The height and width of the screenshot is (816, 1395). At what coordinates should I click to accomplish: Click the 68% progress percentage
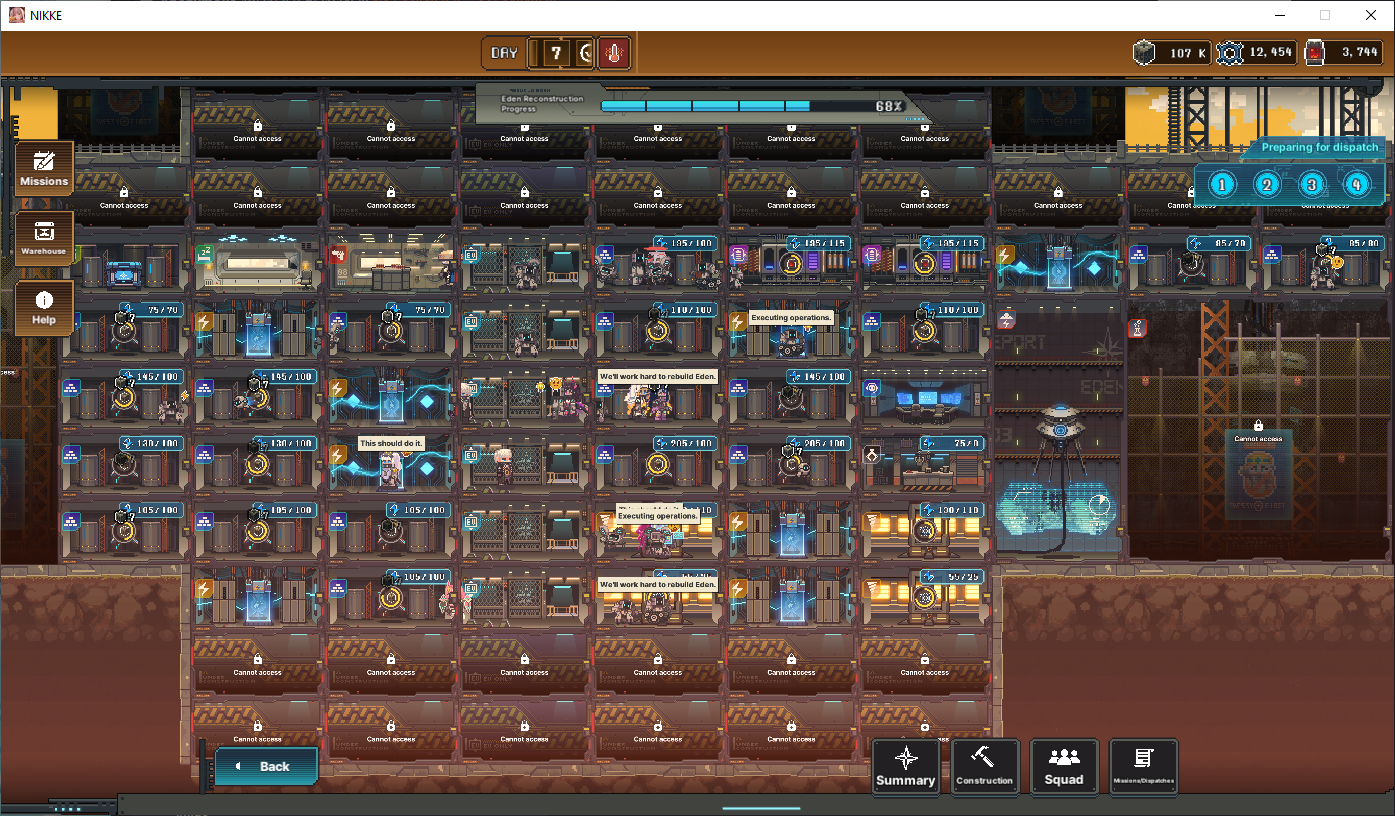coord(889,106)
